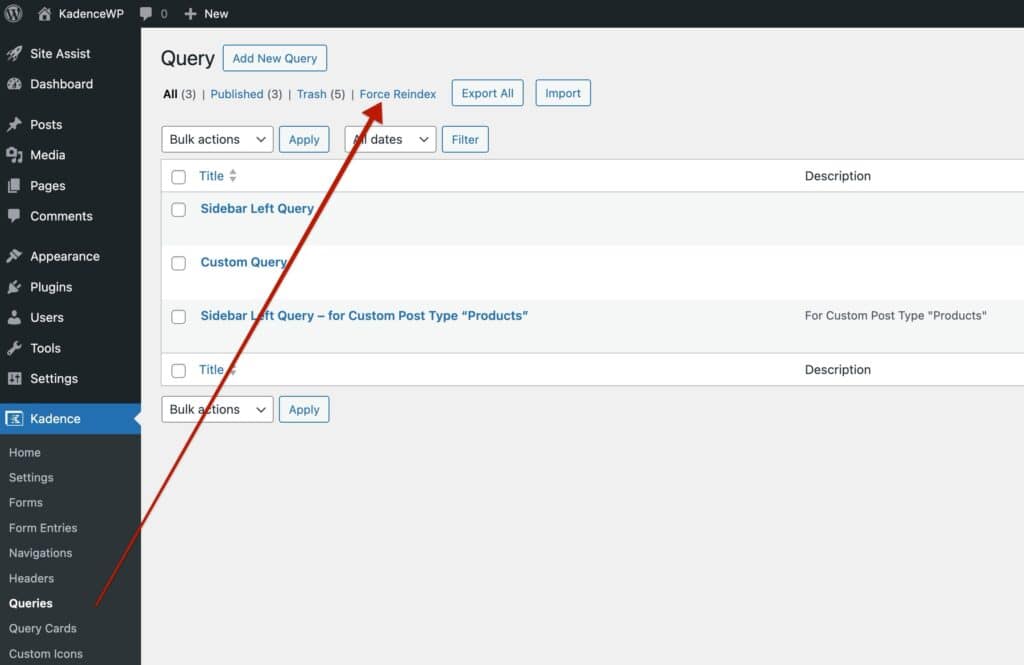
Task: Expand the bottom Bulk actions selector
Action: pos(216,409)
